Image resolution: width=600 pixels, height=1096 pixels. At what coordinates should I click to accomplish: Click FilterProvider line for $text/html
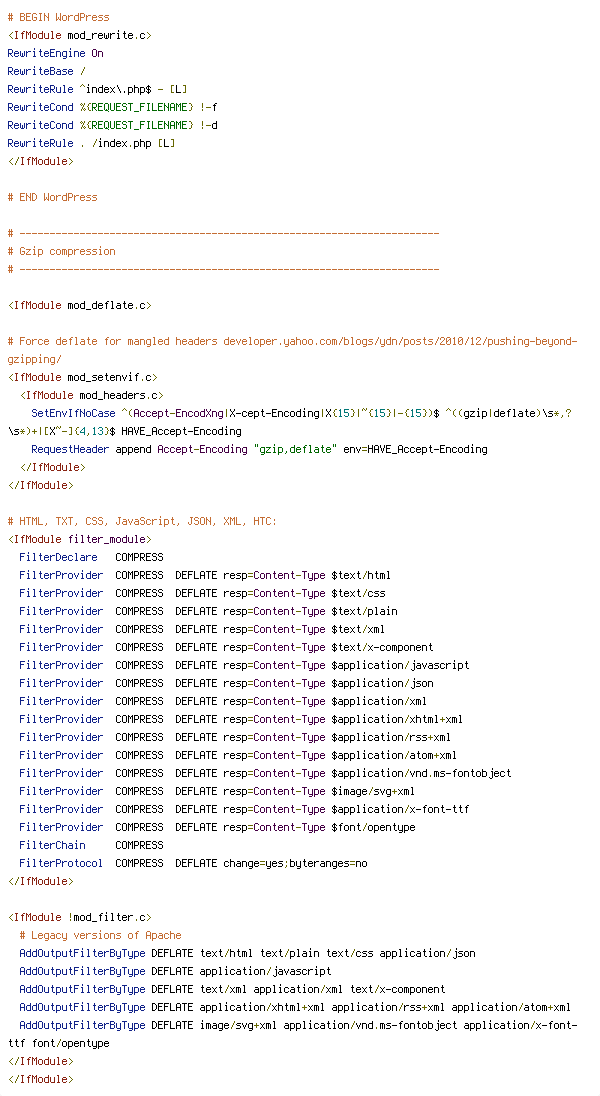(205, 575)
